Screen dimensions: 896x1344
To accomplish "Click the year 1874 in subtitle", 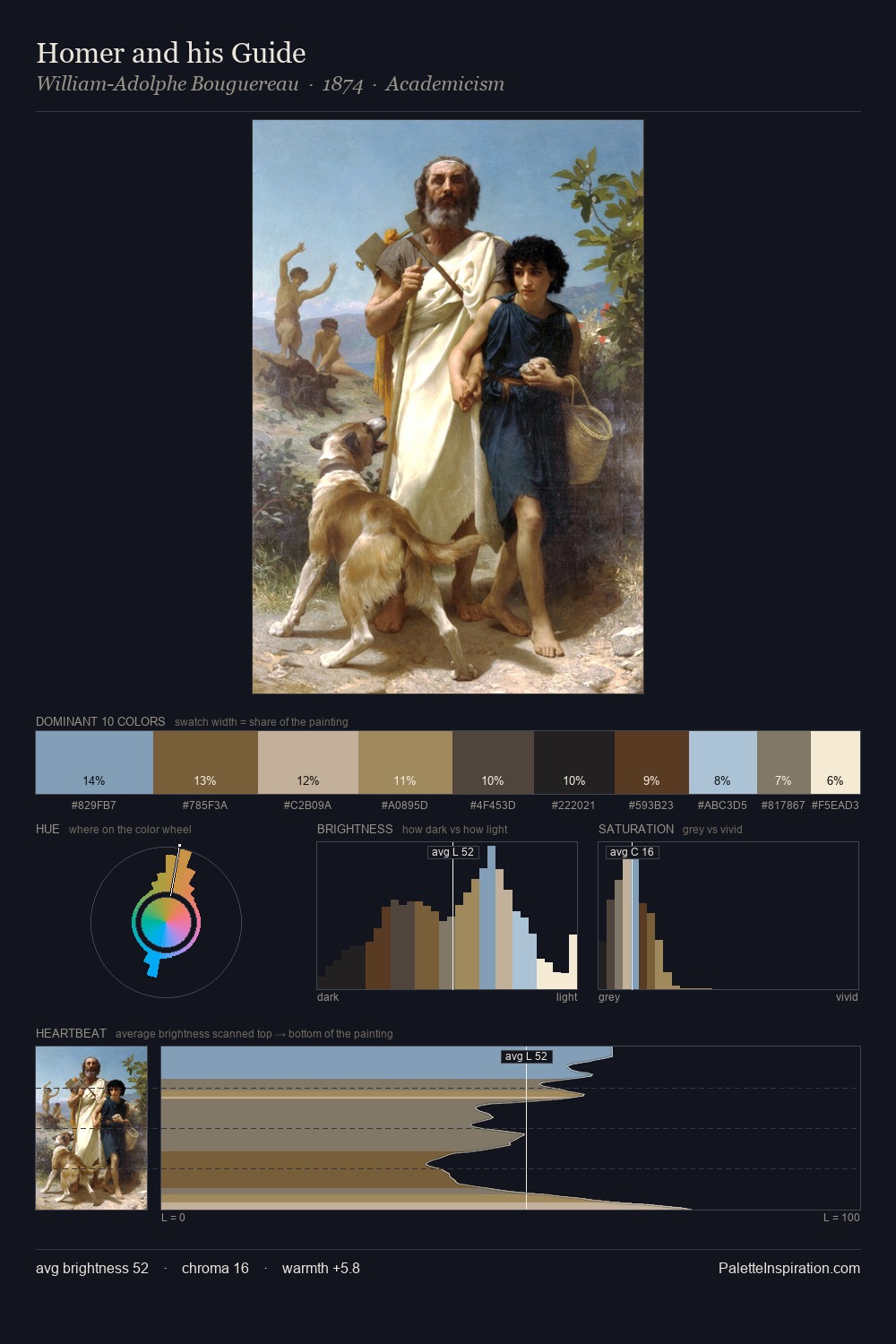I will (x=342, y=84).
